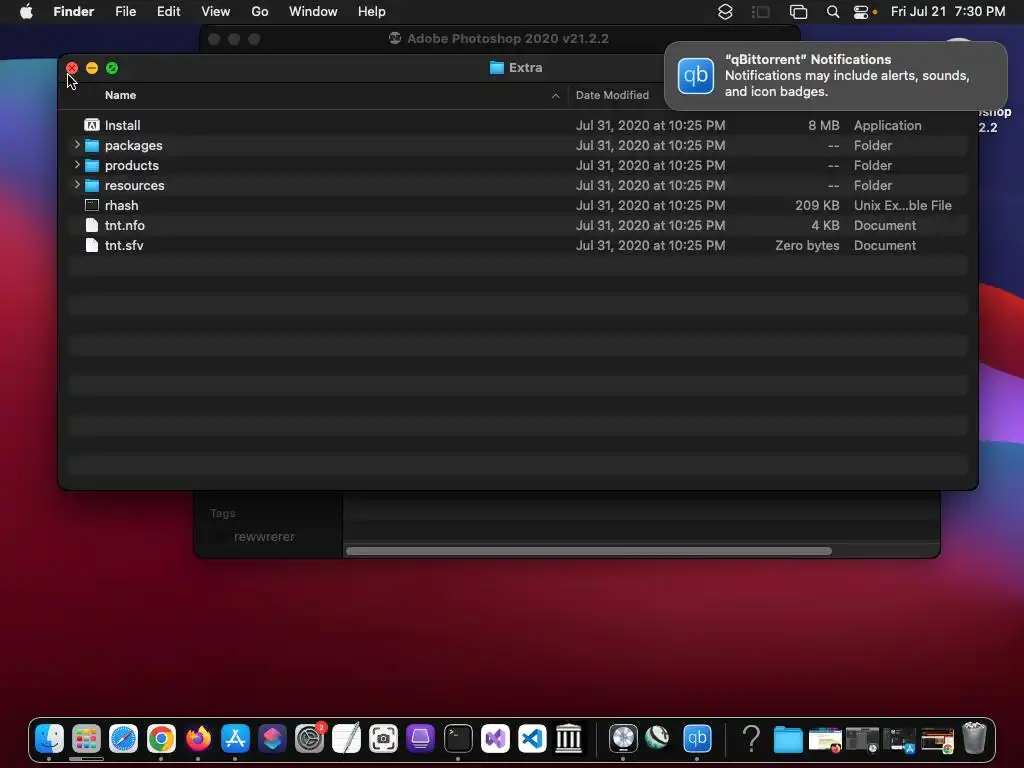Open TextEdit from the Dock
1024x768 pixels.
(347, 739)
